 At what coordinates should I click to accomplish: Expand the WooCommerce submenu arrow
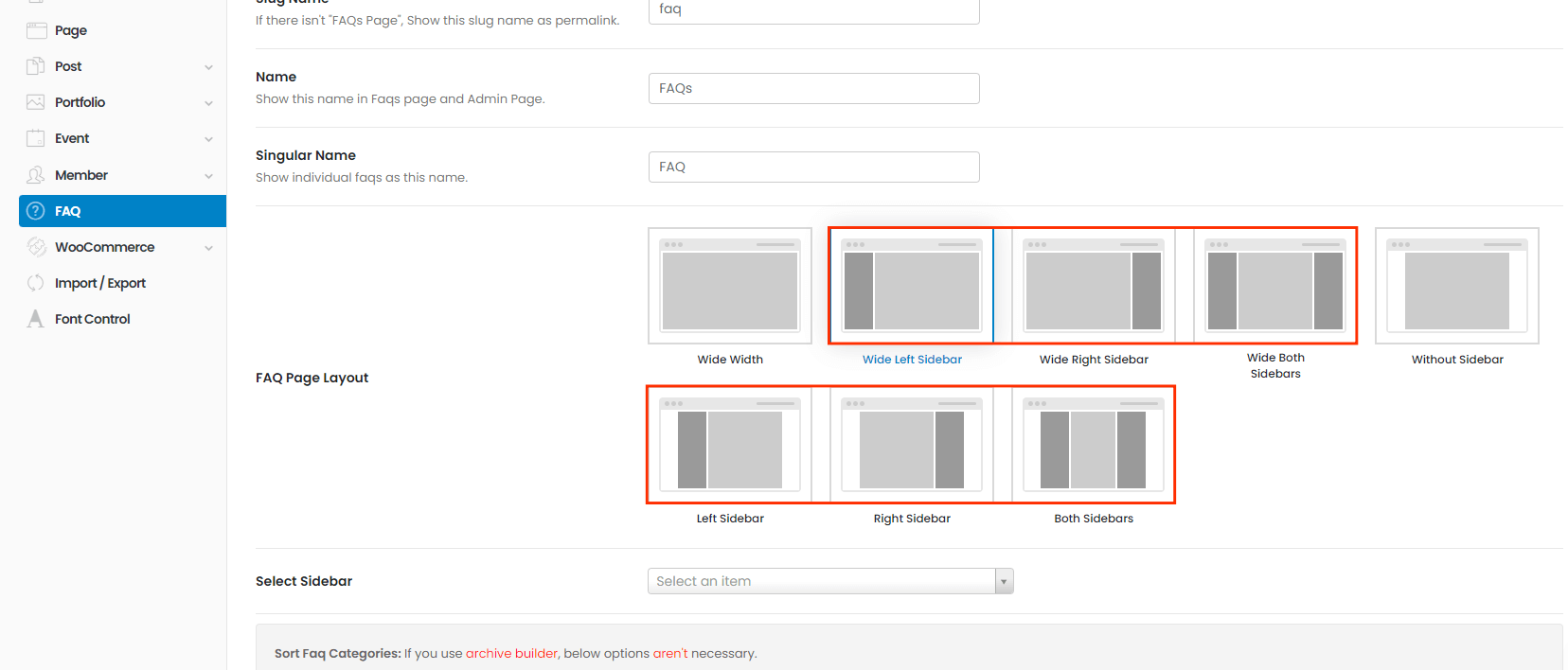coord(208,248)
